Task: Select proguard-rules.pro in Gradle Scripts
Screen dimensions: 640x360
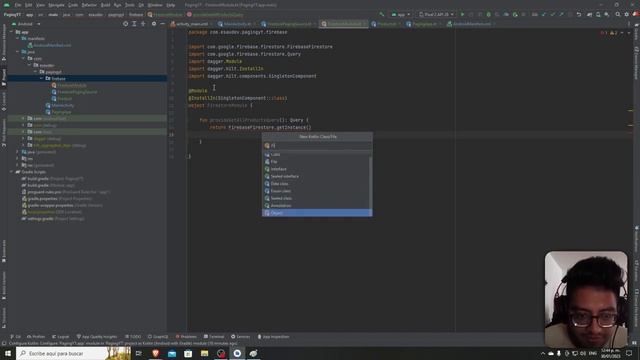Action: pyautogui.click(x=65, y=192)
